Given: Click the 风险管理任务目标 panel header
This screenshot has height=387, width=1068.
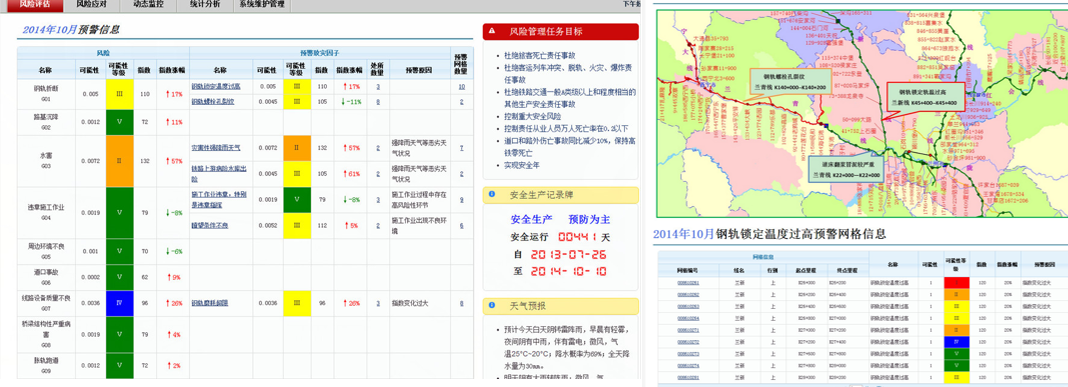Looking at the screenshot, I should click(x=561, y=32).
